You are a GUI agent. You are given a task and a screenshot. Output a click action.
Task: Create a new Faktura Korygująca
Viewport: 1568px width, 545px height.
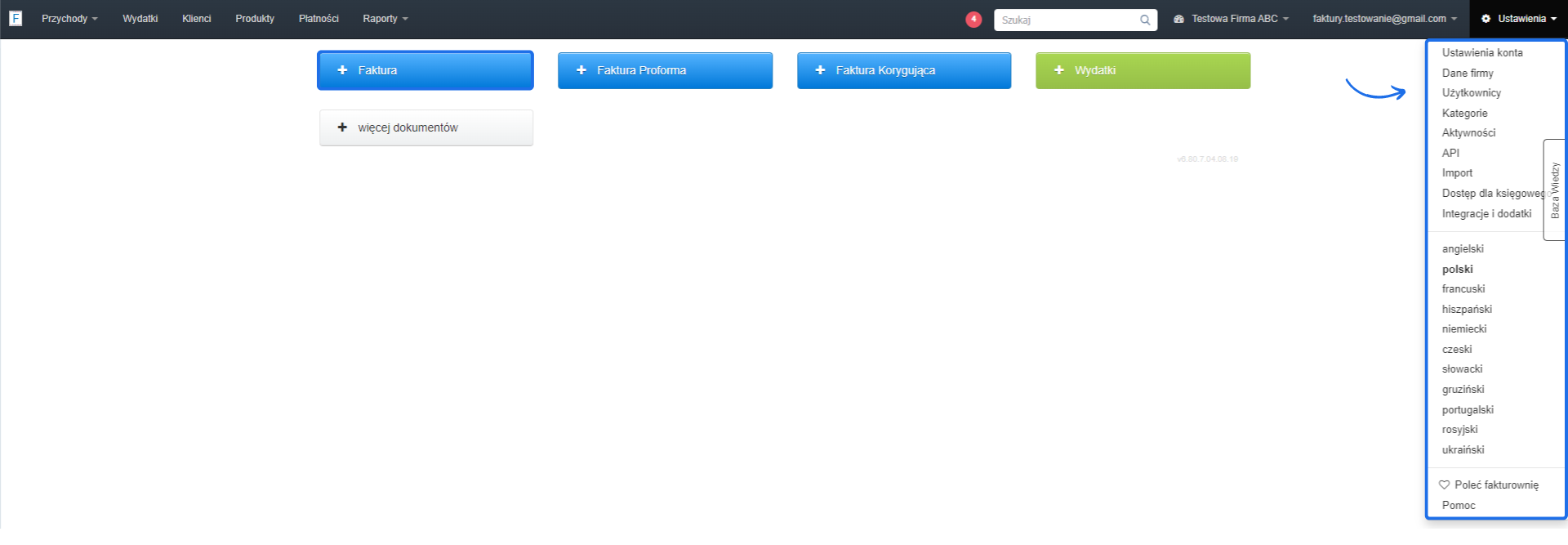point(904,70)
